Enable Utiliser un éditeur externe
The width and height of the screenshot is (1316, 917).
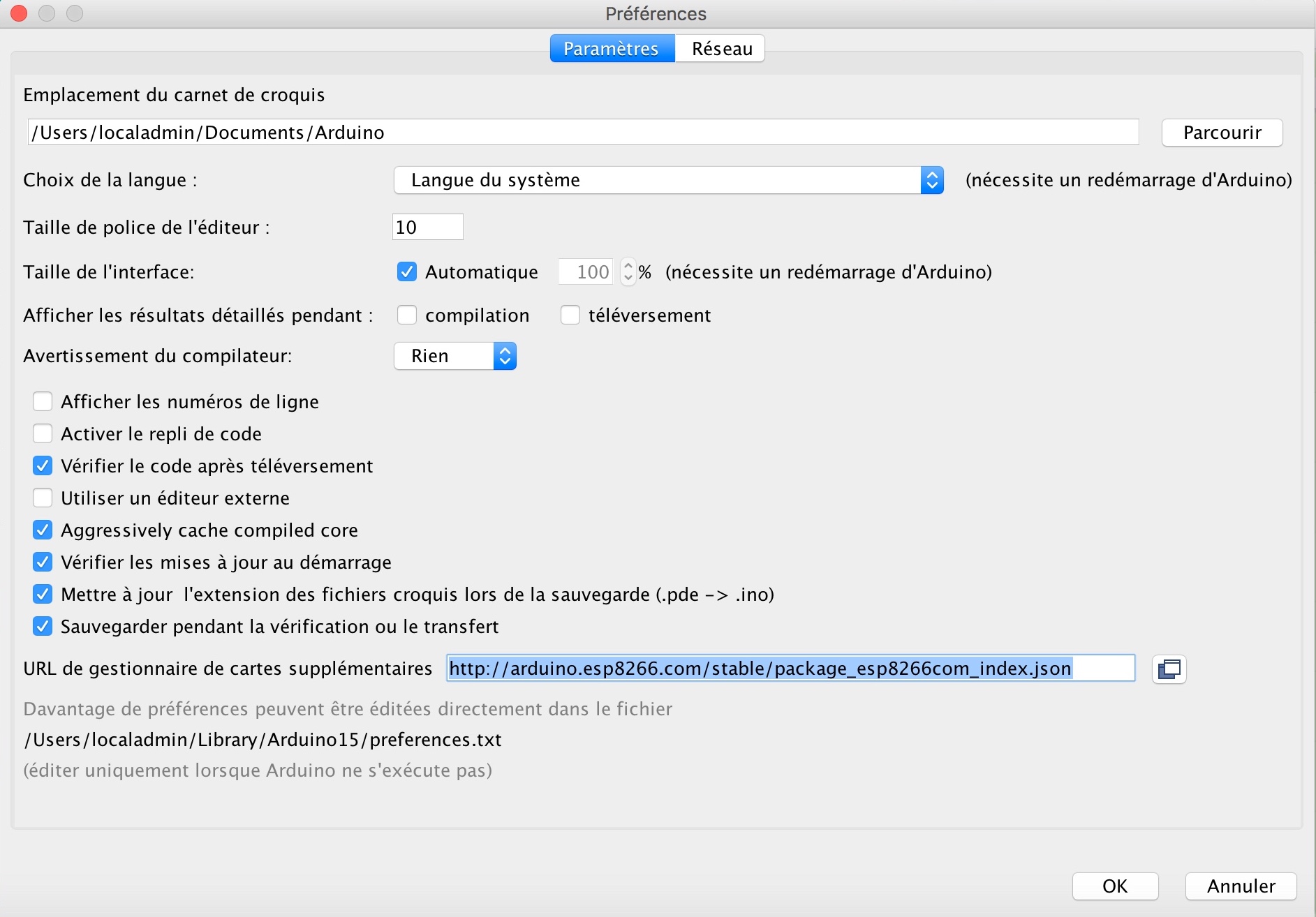pyautogui.click(x=43, y=498)
